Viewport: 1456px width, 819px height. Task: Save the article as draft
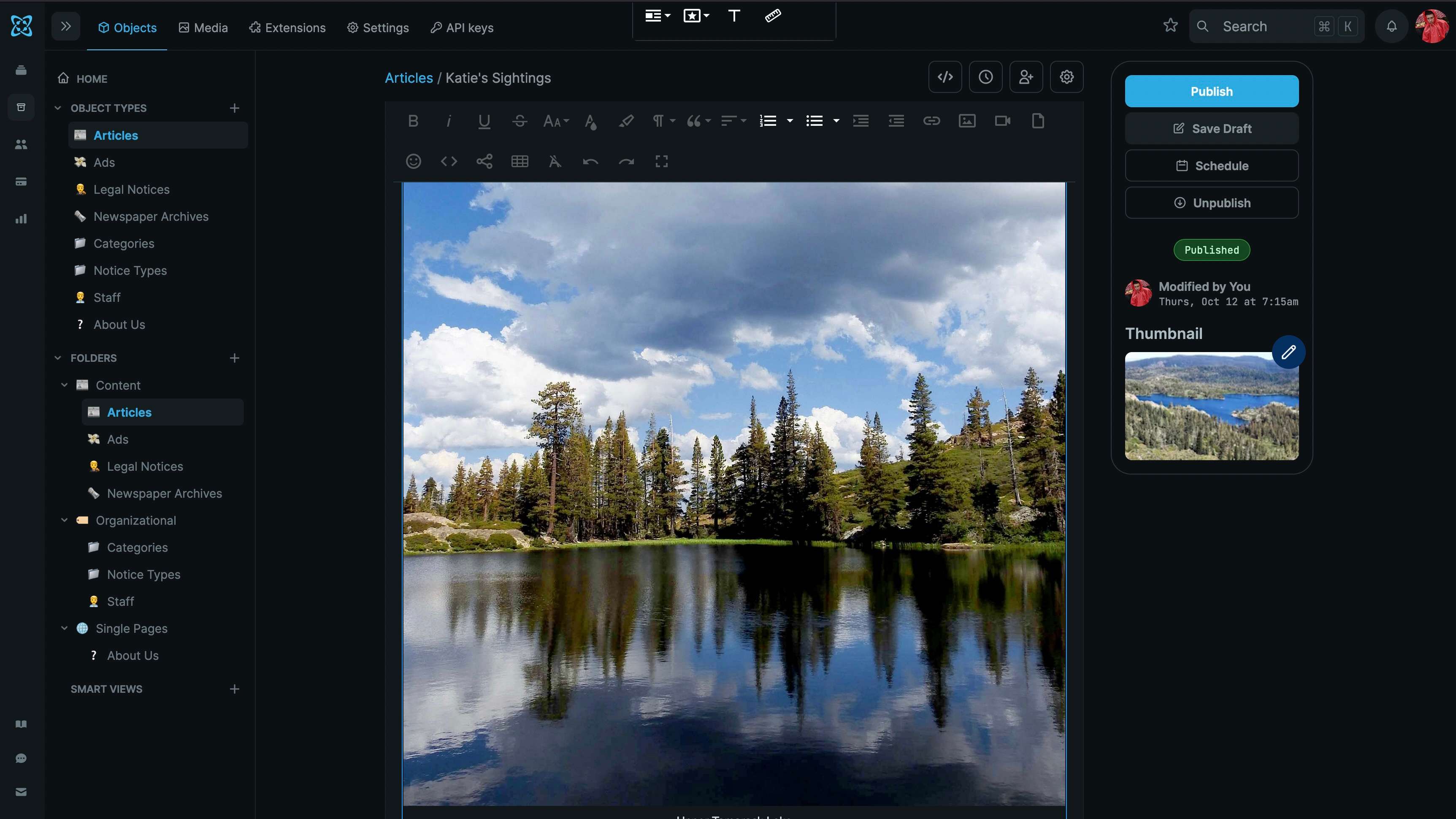point(1211,128)
